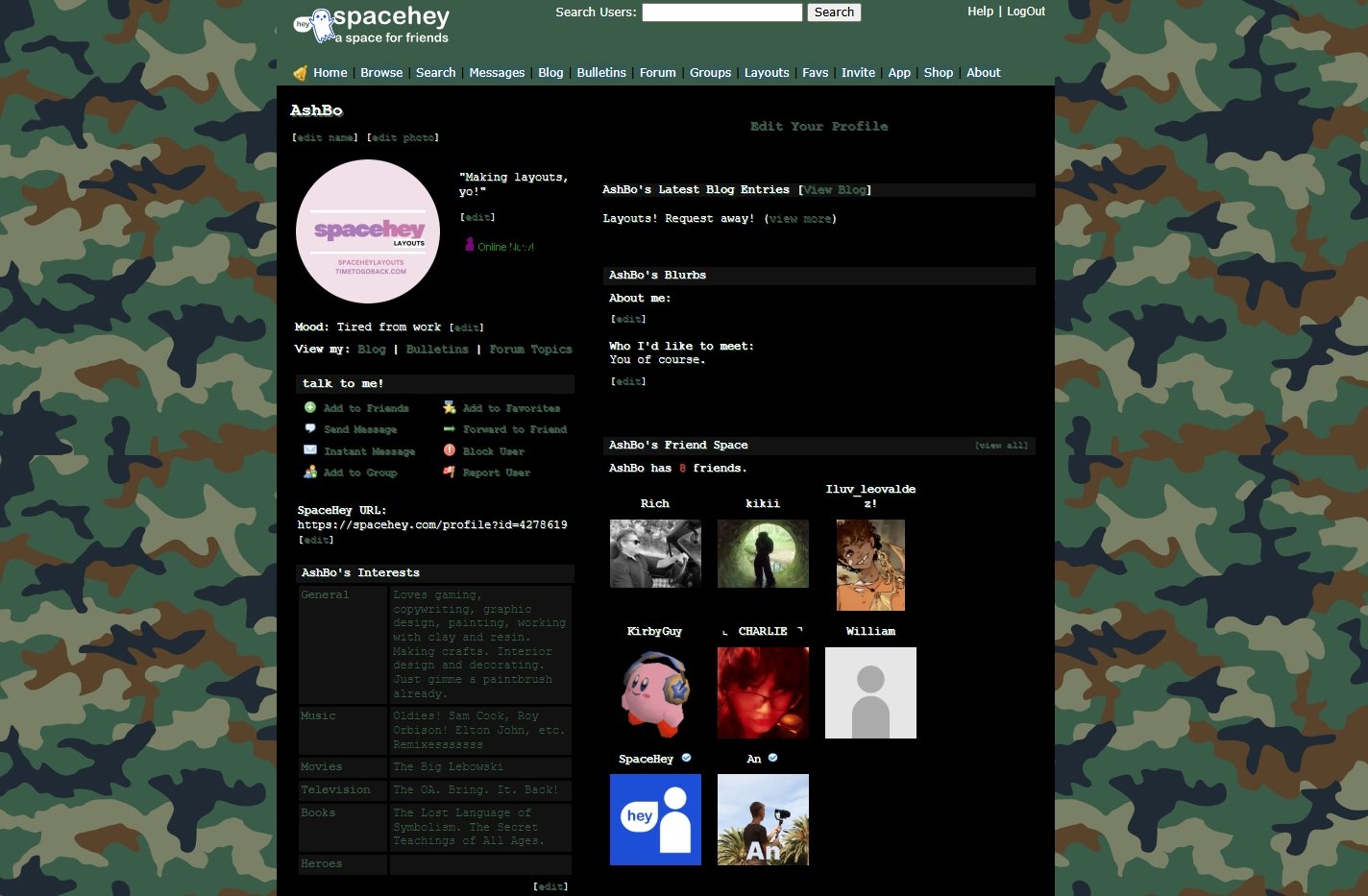
Task: Click the Add to Group people icon
Action: (310, 472)
